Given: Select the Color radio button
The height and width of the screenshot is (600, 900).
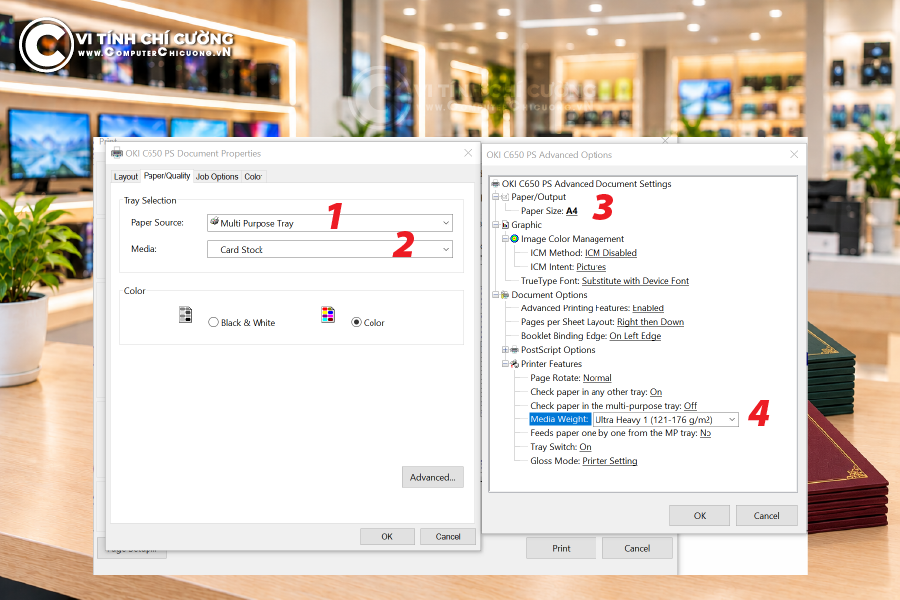Looking at the screenshot, I should [x=356, y=322].
